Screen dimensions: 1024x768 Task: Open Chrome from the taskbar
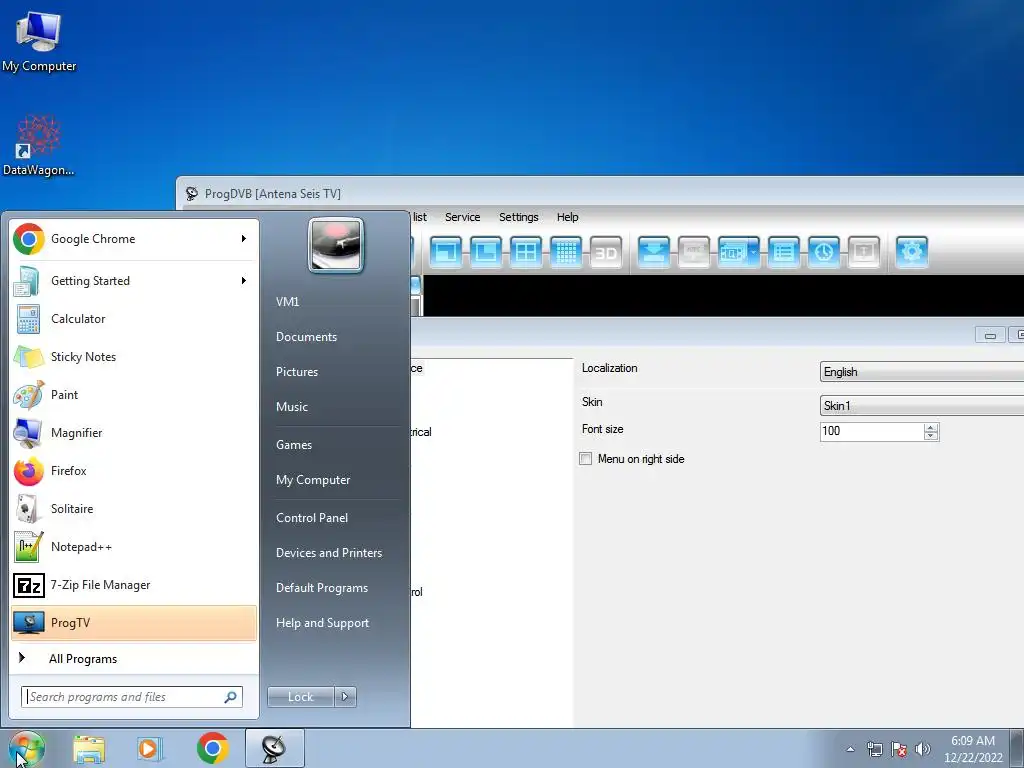tap(212, 748)
